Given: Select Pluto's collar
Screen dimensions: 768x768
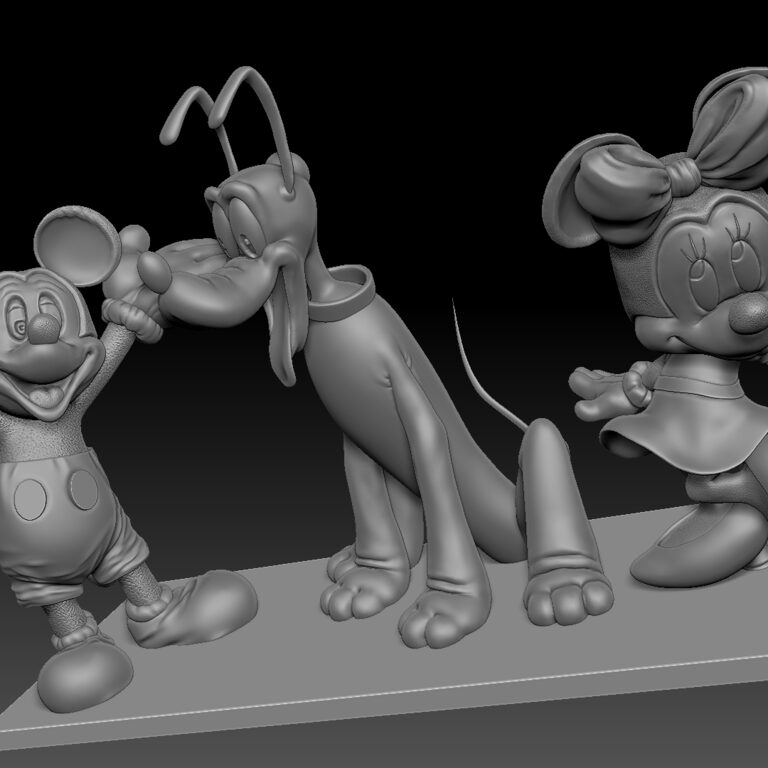Looking at the screenshot, I should [x=341, y=294].
